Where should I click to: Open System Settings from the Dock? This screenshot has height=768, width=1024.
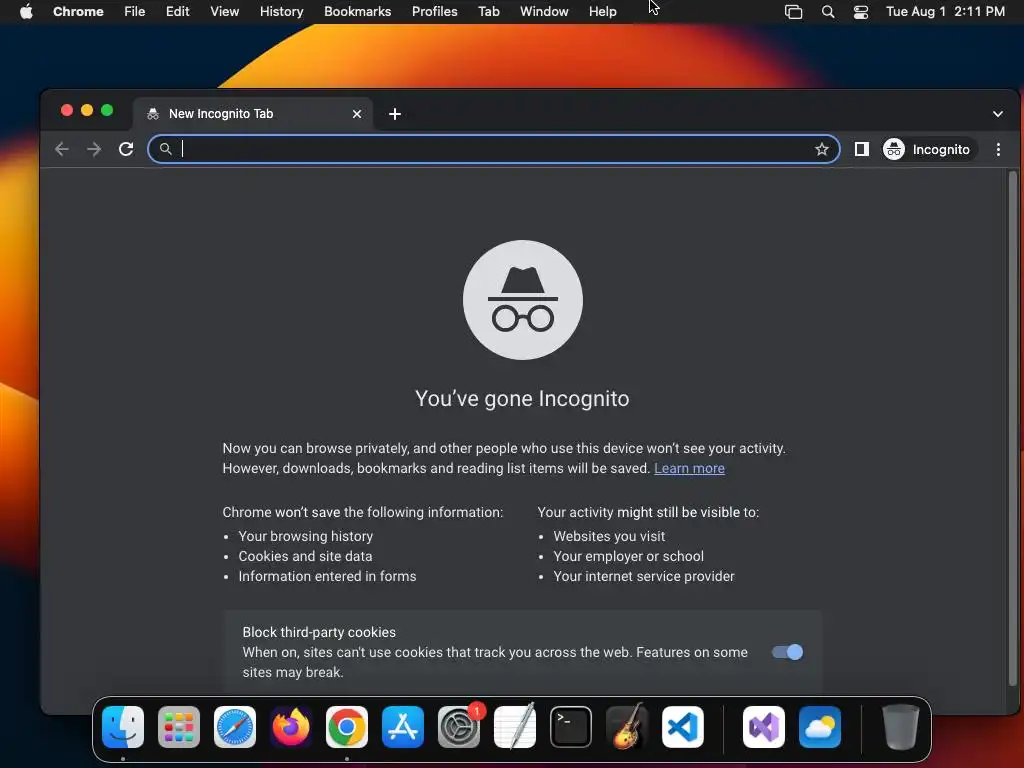458,727
